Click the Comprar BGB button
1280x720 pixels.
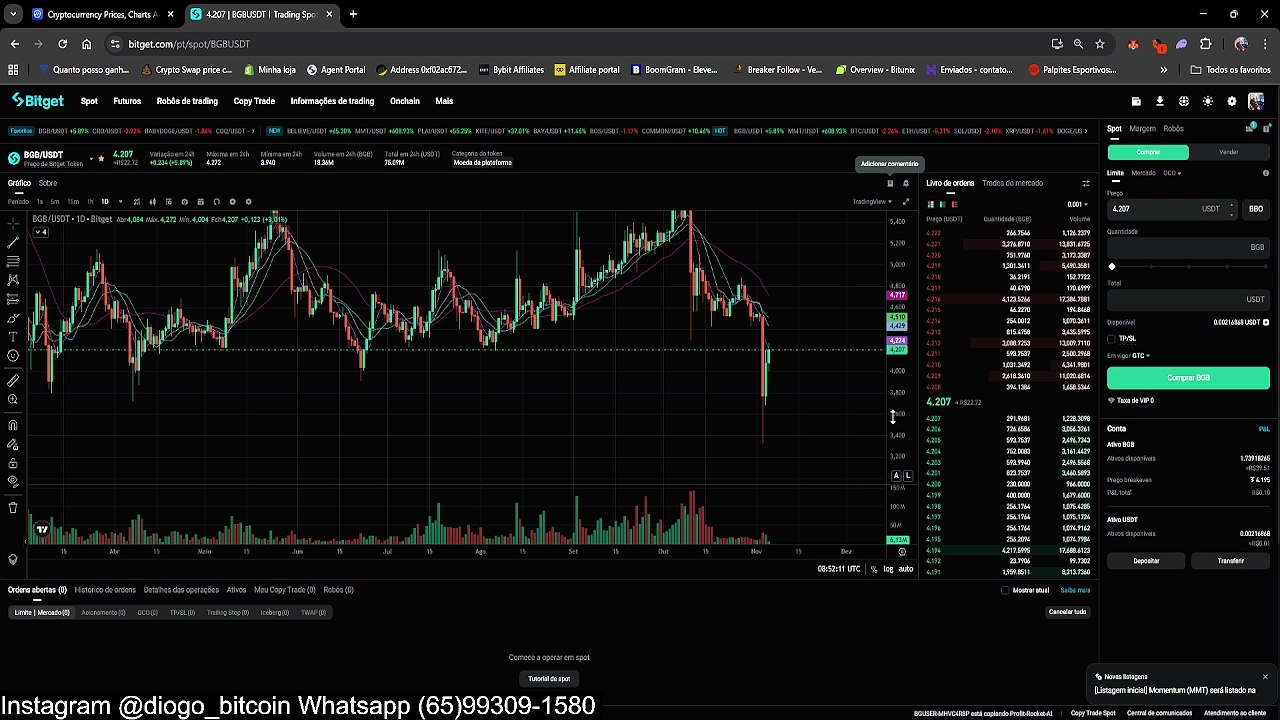point(1188,378)
